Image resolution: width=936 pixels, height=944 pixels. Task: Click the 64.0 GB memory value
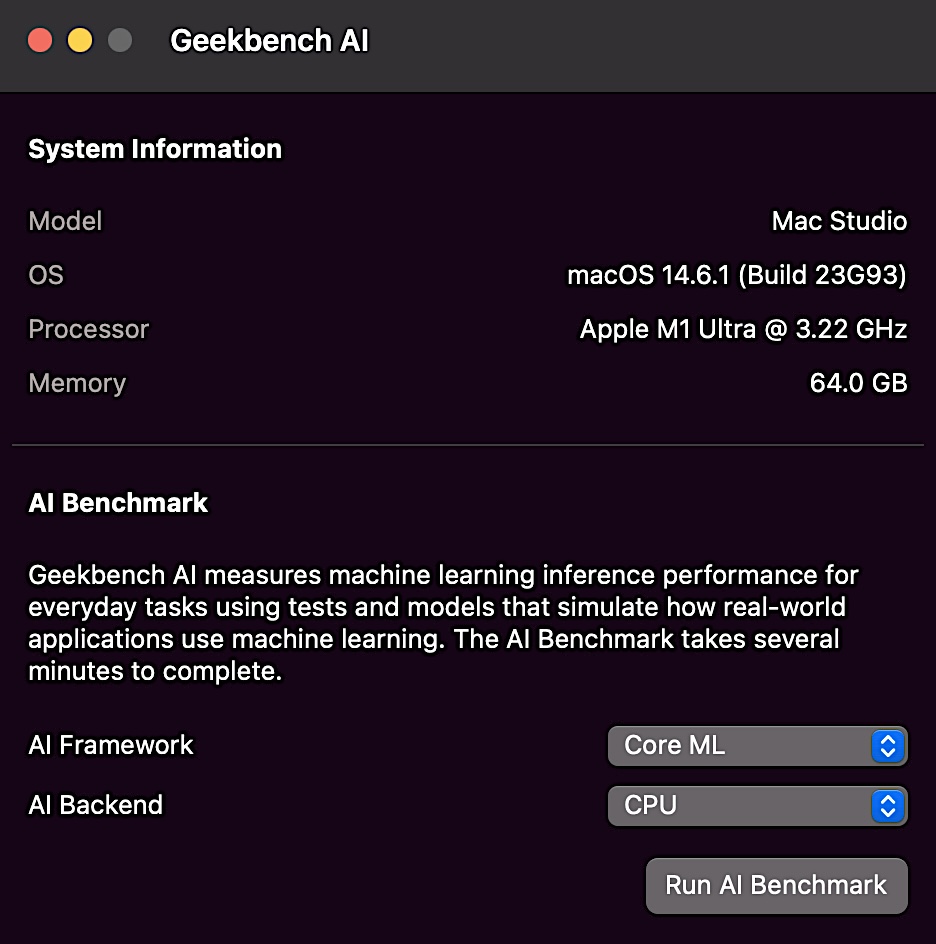(x=858, y=383)
